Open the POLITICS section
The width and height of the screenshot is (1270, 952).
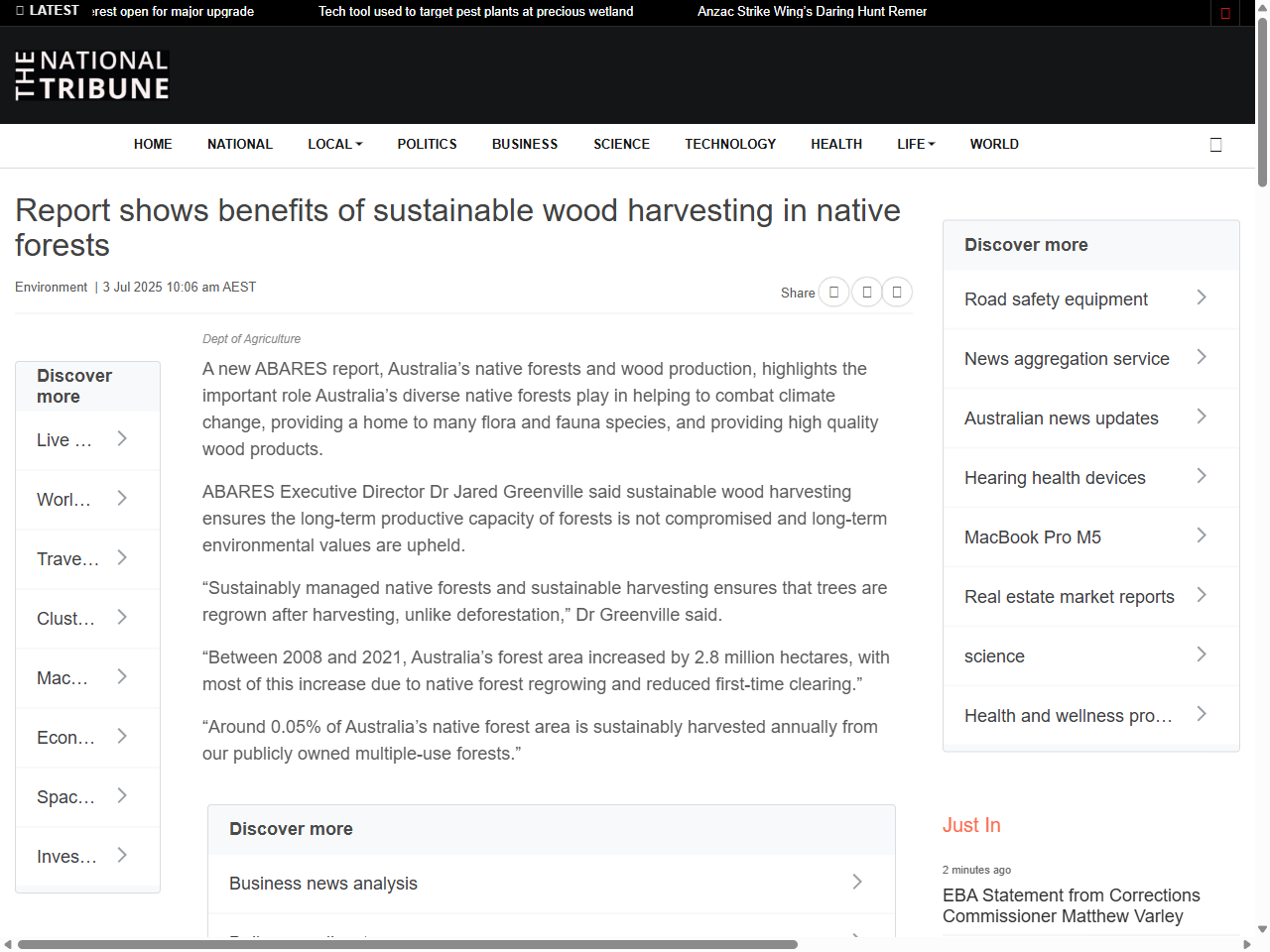pos(428,144)
